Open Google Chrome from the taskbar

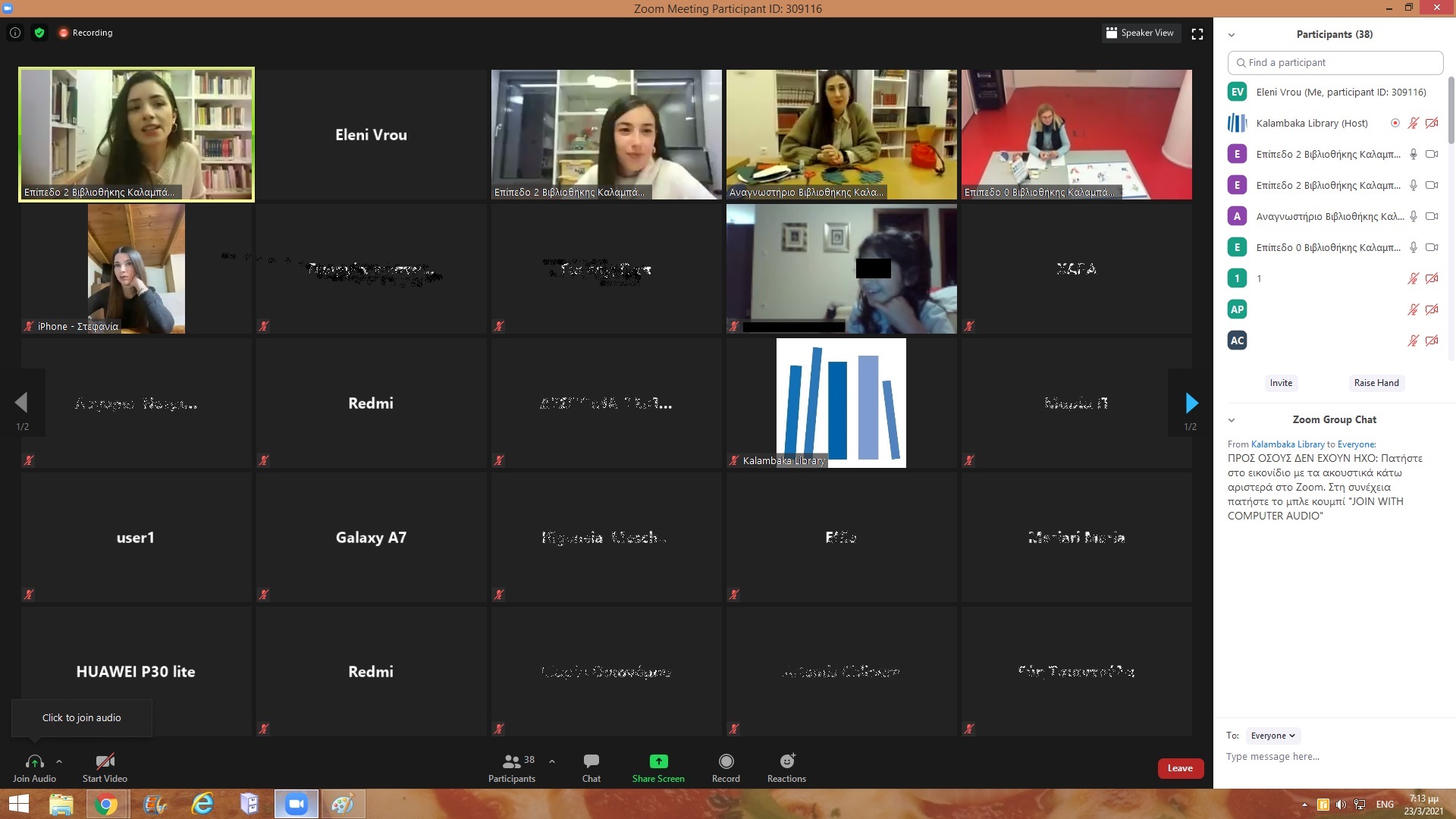click(x=106, y=804)
